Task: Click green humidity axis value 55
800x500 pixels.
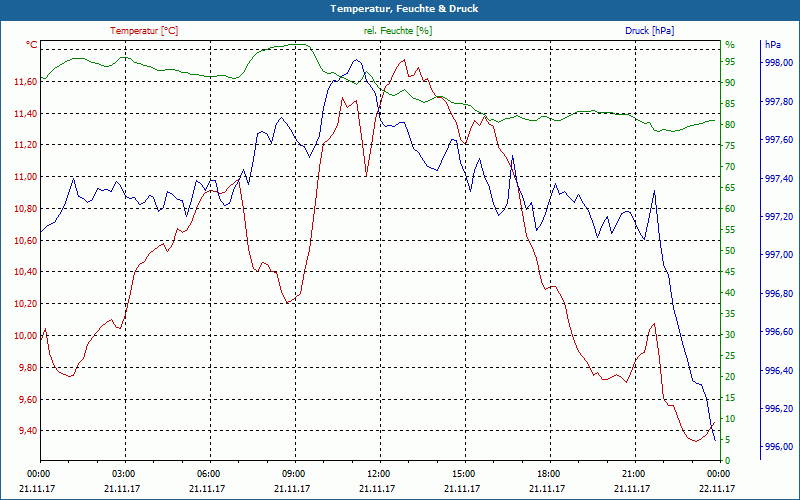Action: tap(730, 230)
